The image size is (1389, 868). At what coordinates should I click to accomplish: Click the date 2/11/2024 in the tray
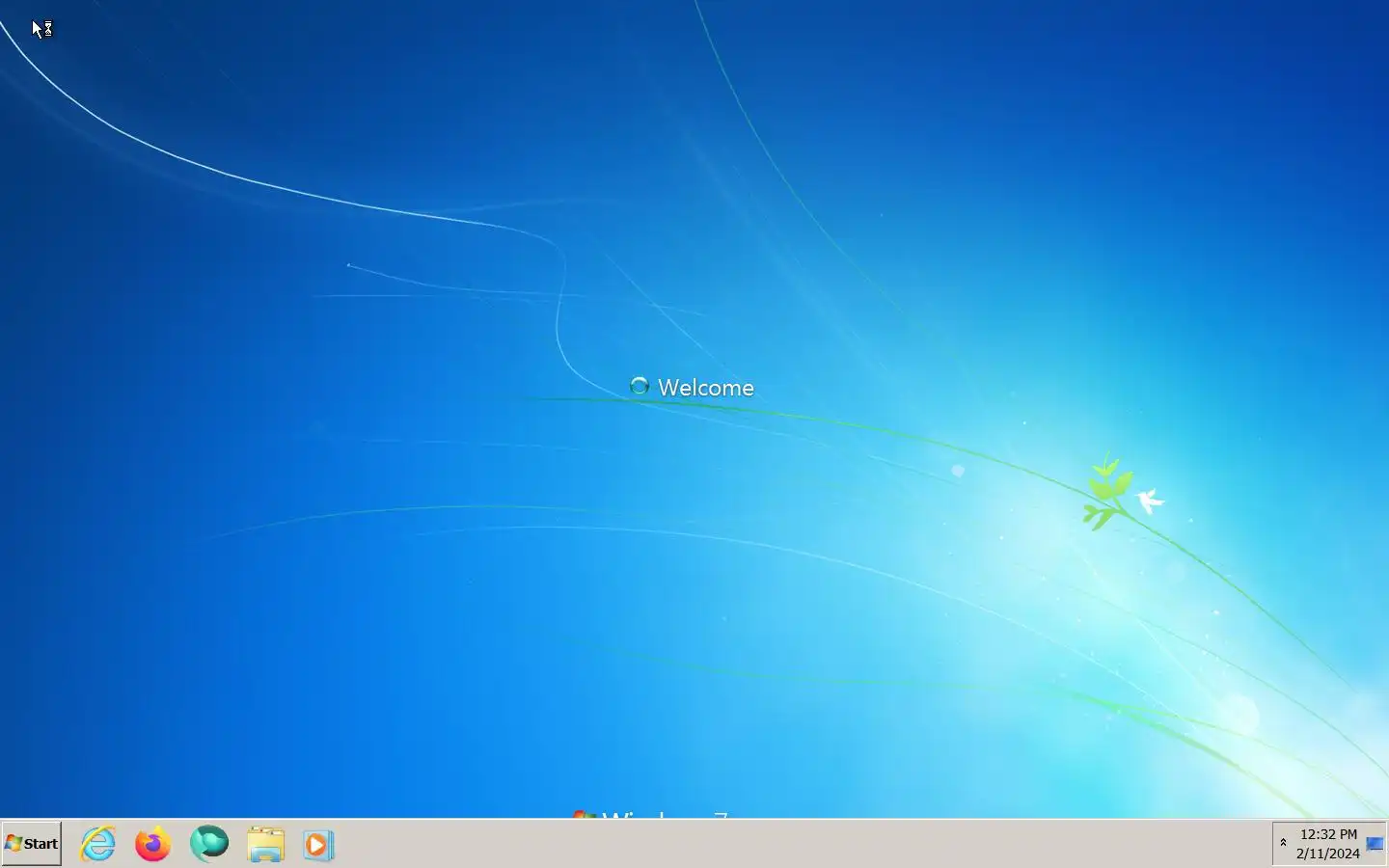coord(1328,854)
